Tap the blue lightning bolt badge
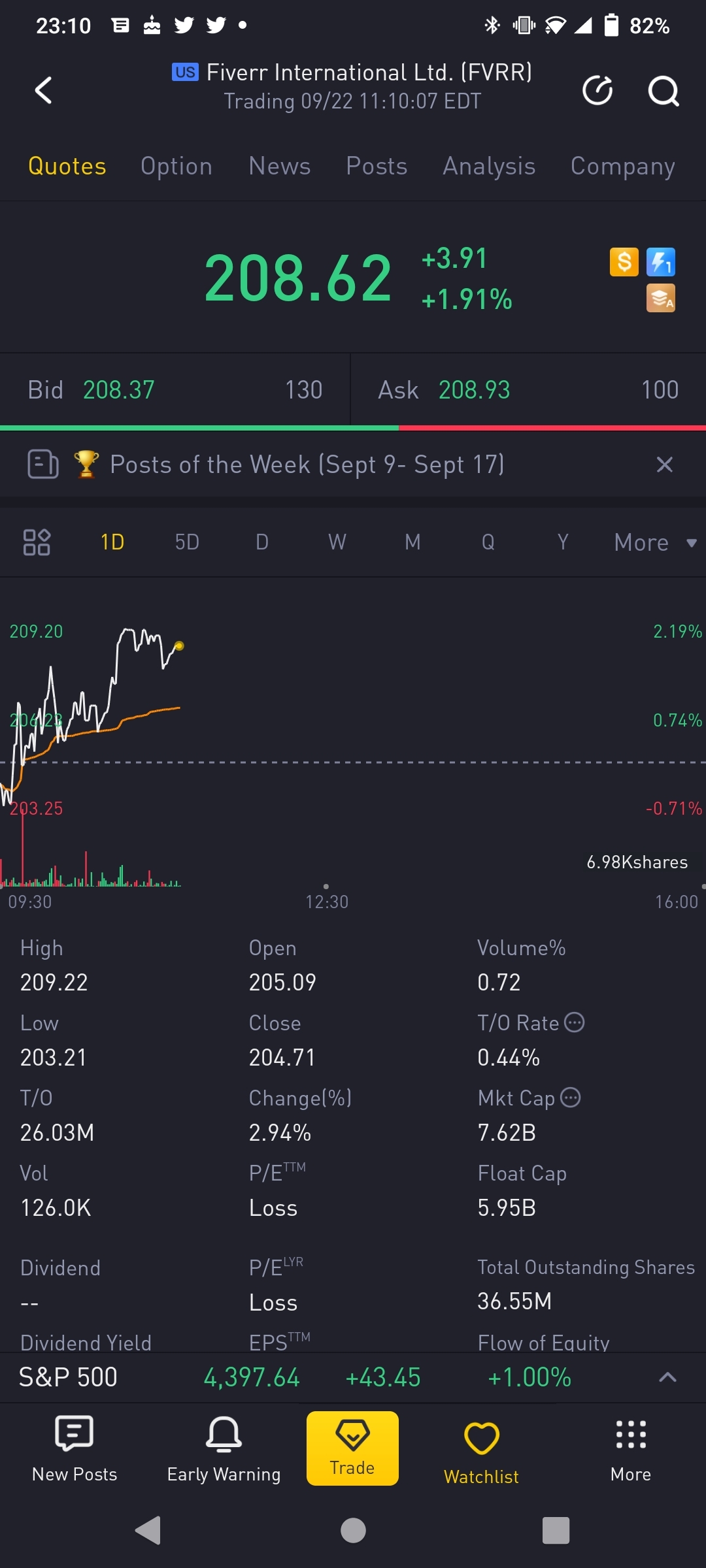This screenshot has width=706, height=1568. point(660,263)
